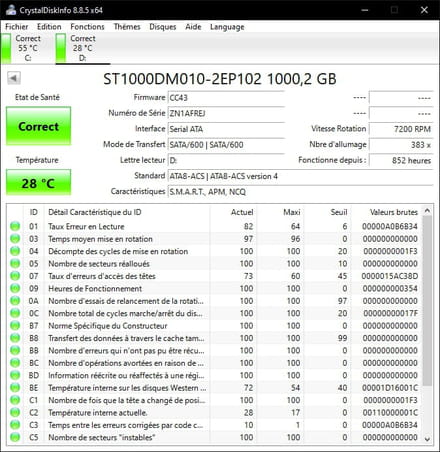Click the status dot beside Heures de Fonctionnement
Viewport: 440px width, 452px height.
15,288
